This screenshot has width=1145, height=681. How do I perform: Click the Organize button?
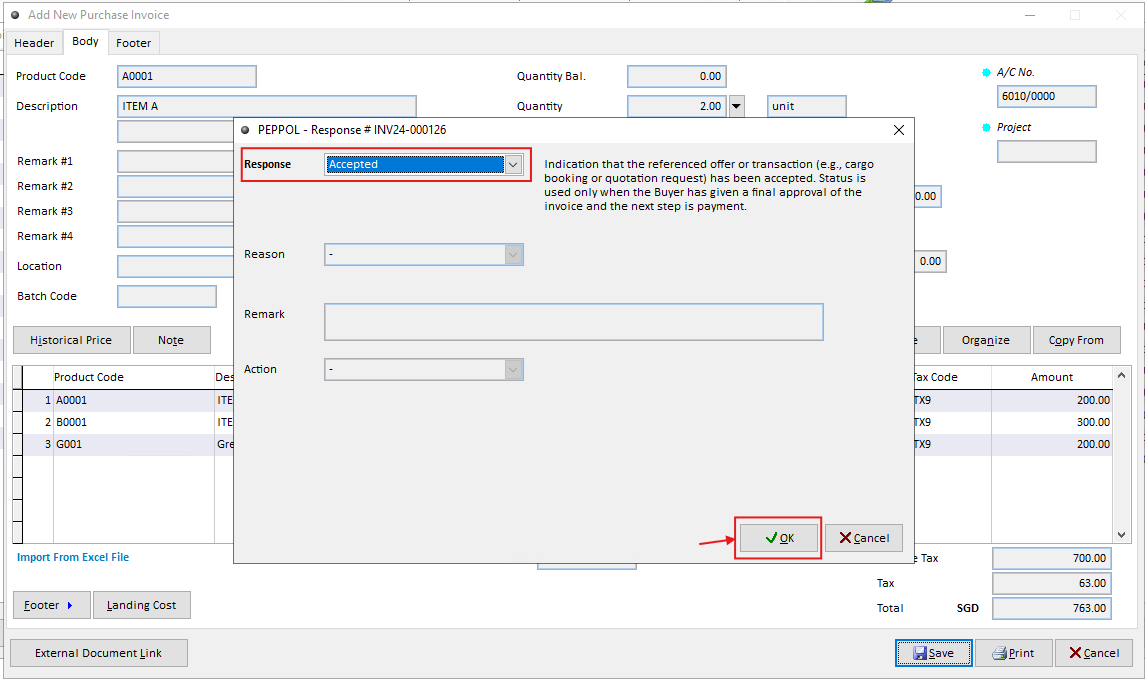[x=986, y=340]
